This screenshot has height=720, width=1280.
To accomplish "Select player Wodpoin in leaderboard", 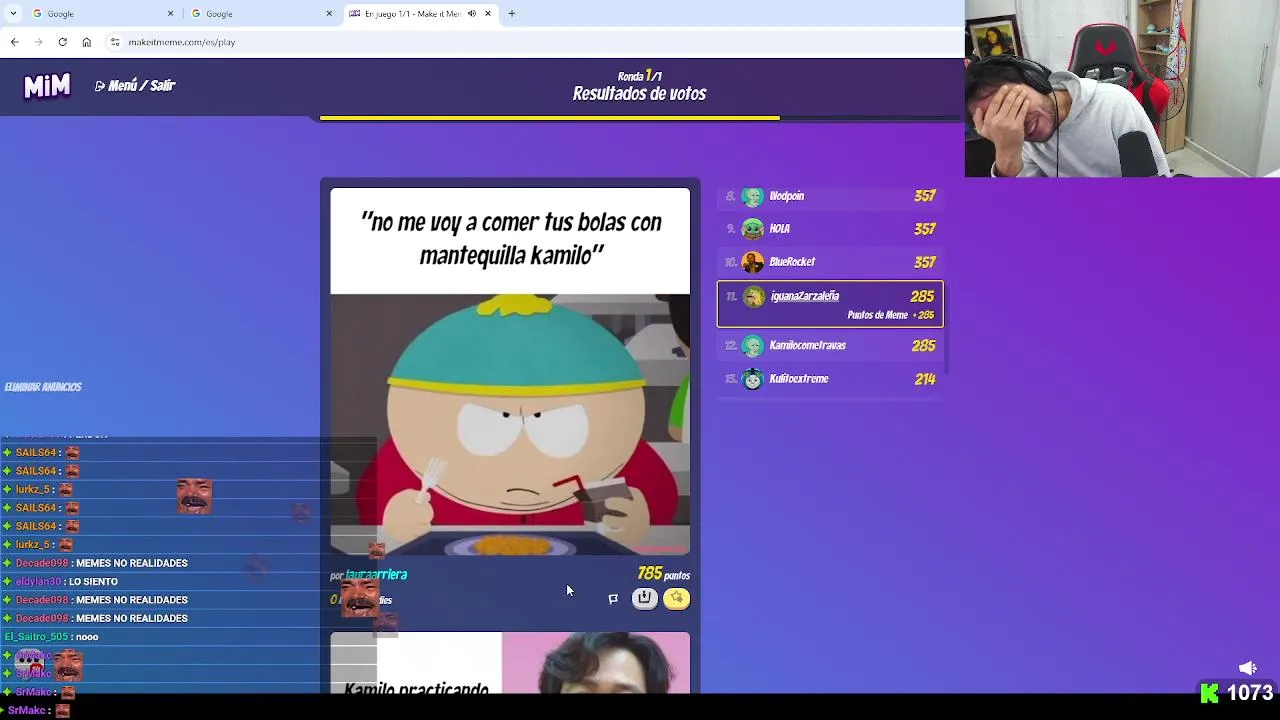I will [x=830, y=196].
